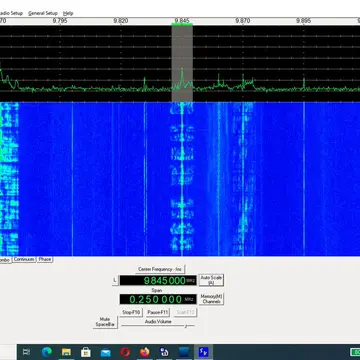Click the 9.845 frequency scale label
This screenshot has height=360, width=360.
[x=182, y=21]
